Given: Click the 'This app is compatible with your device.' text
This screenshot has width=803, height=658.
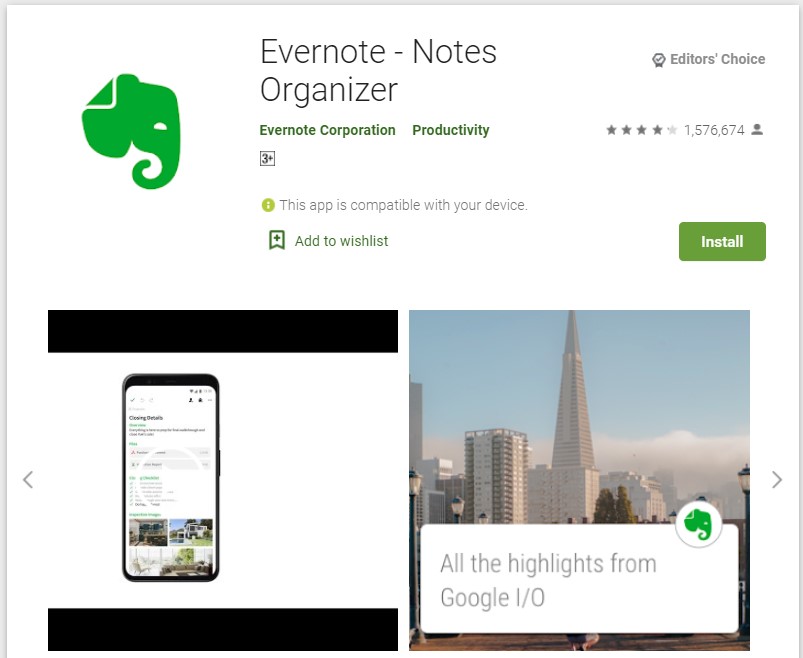Looking at the screenshot, I should [404, 205].
